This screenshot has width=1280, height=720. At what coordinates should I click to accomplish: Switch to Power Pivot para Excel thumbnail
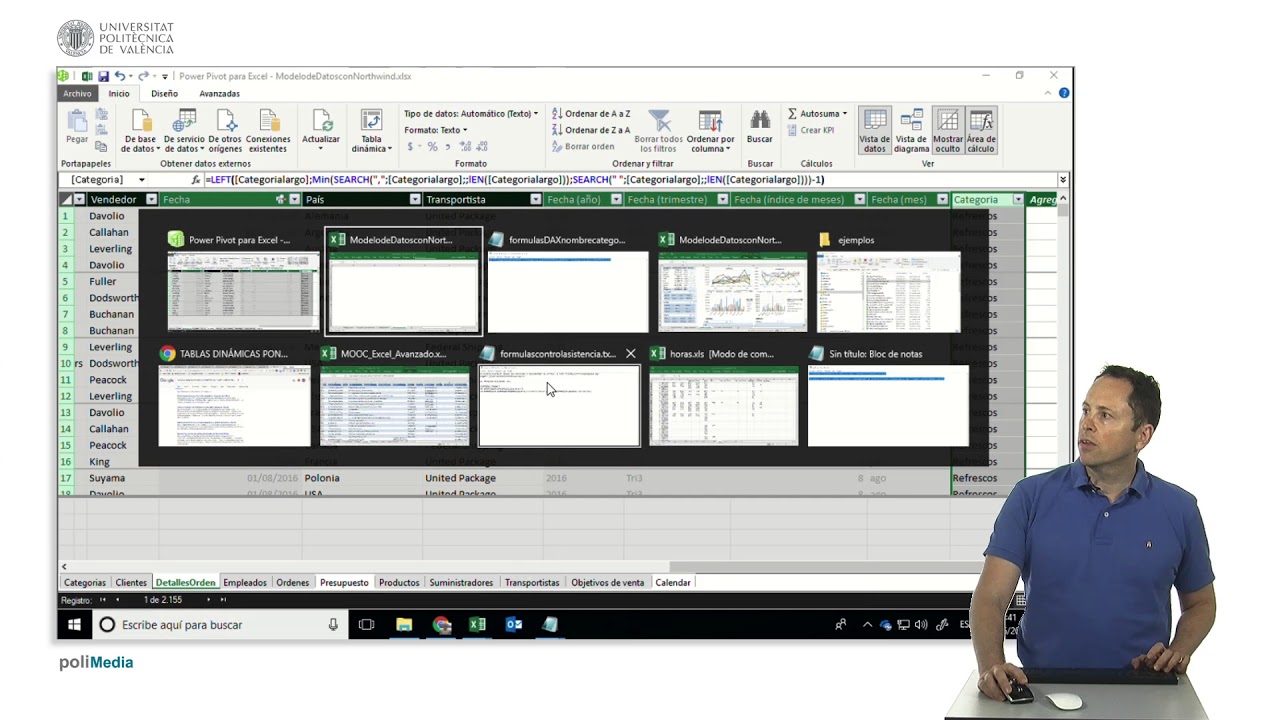pyautogui.click(x=243, y=281)
